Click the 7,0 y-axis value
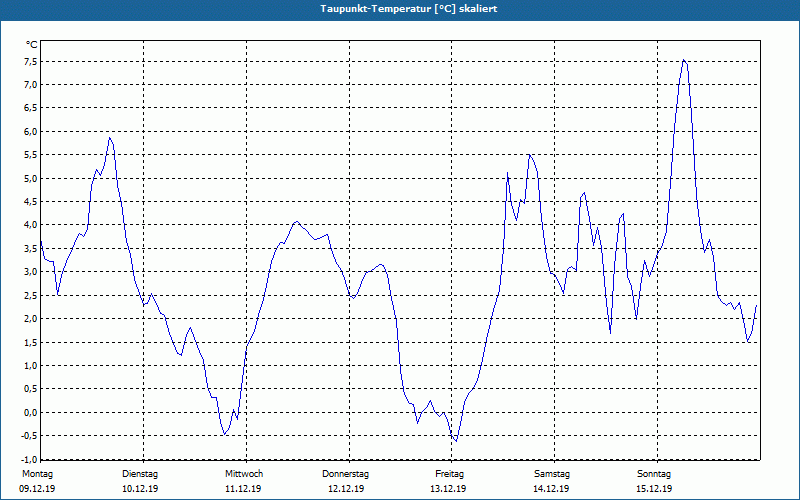800x500 pixels. coord(31,85)
